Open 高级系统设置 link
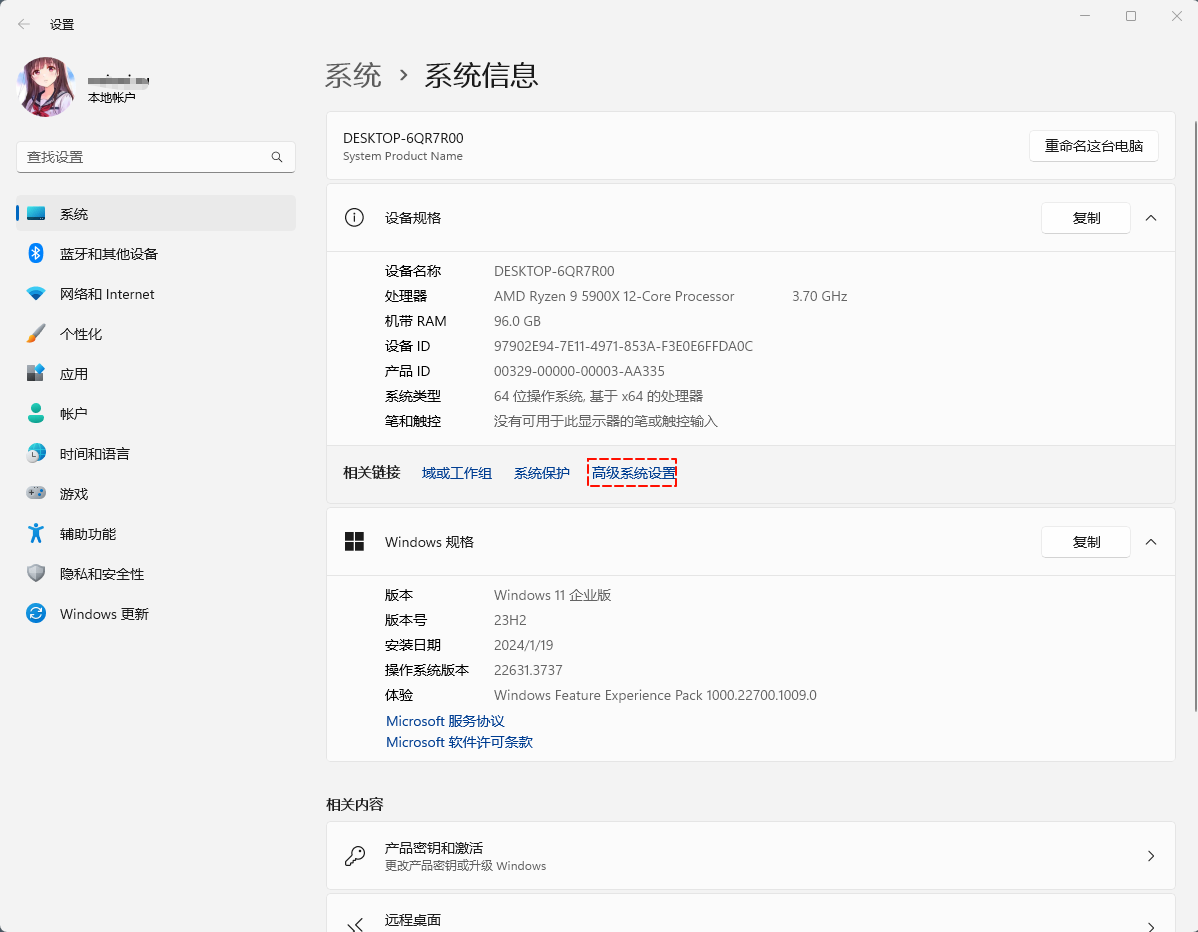Image resolution: width=1198 pixels, height=932 pixels. coord(631,472)
